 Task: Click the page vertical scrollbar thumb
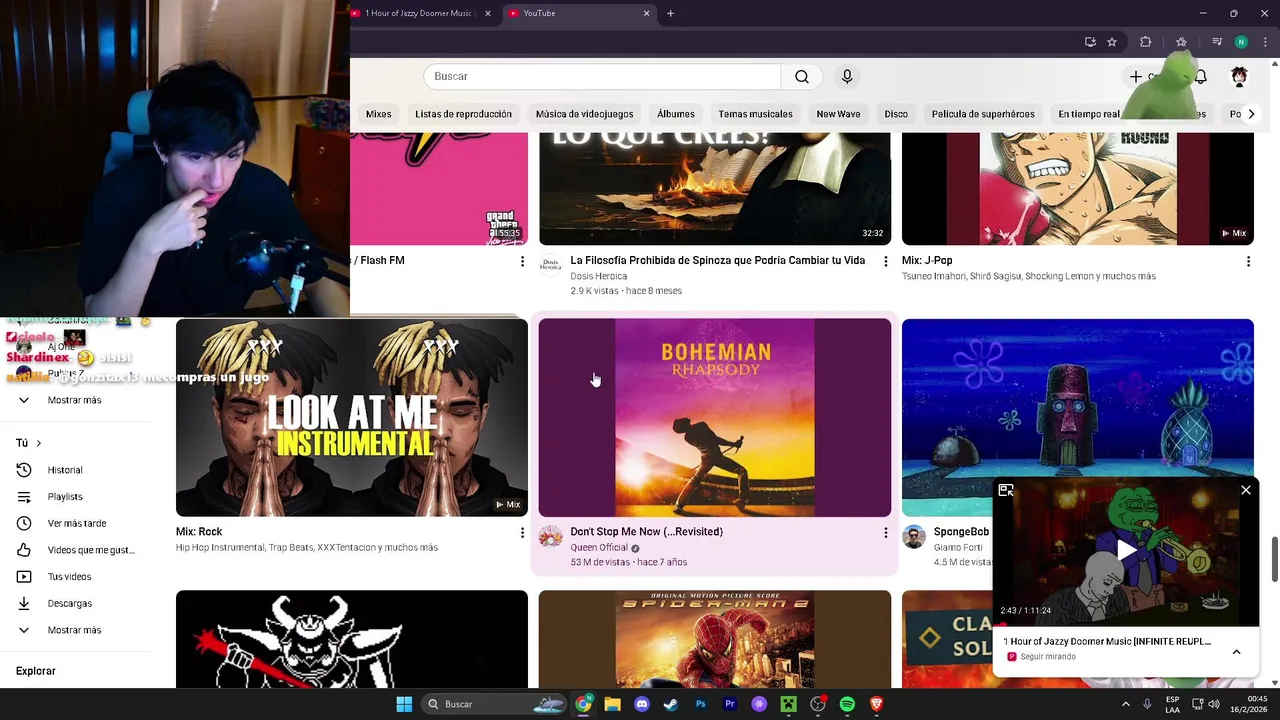tap(1274, 558)
